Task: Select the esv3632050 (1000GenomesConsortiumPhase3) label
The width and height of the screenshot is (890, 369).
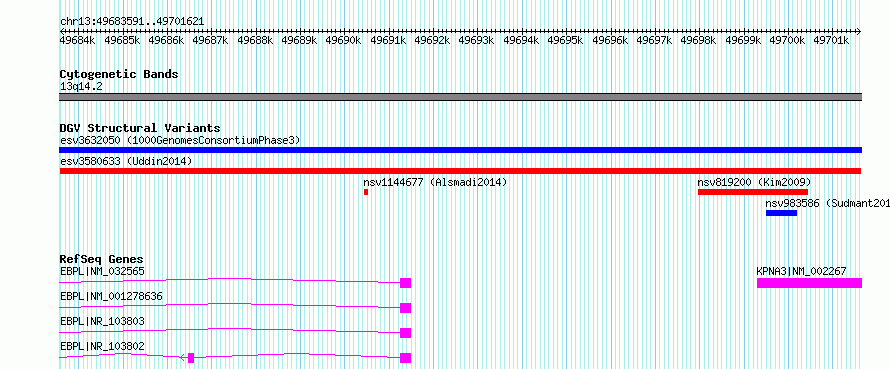Action: click(x=180, y=140)
